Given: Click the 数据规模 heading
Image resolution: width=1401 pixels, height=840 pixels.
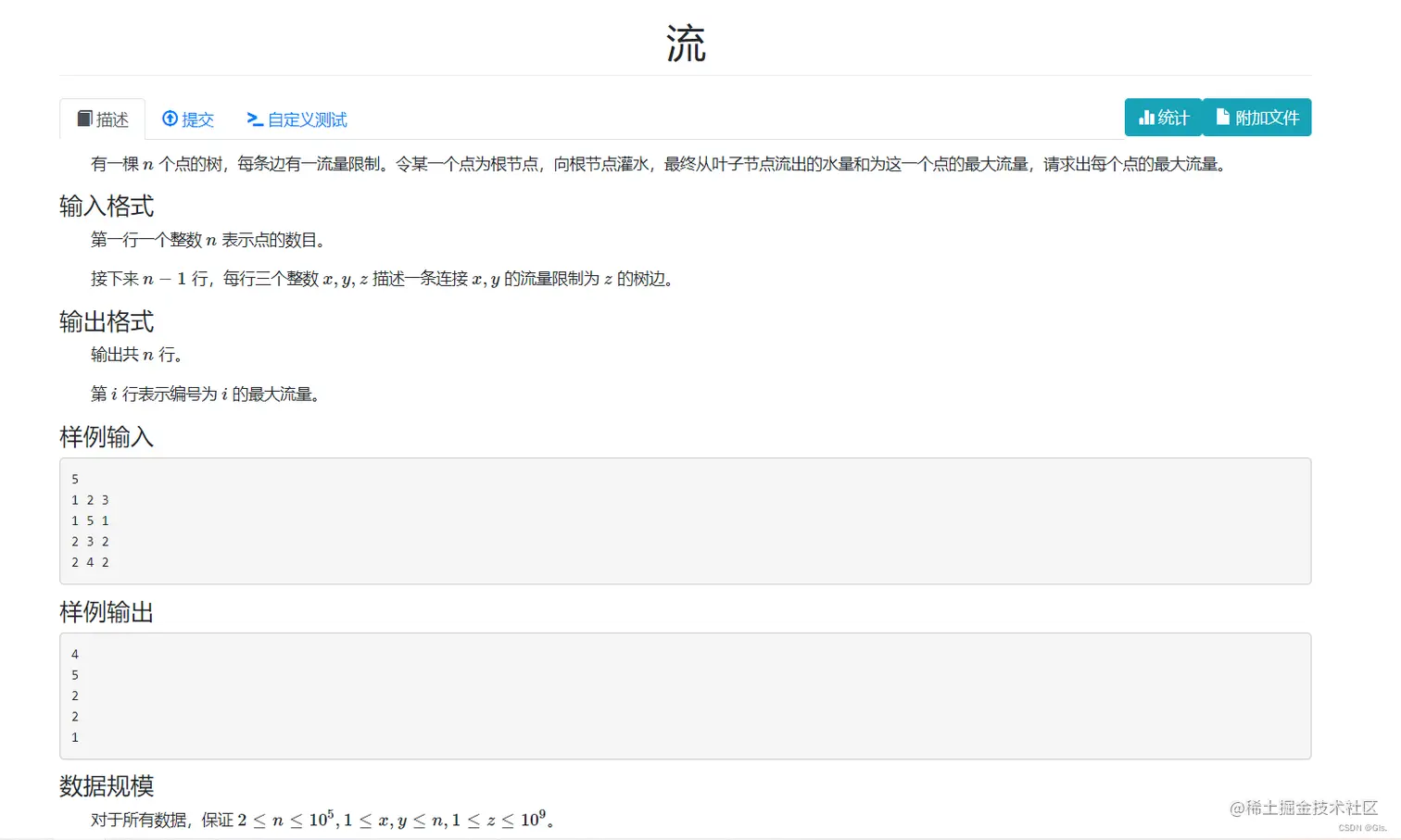Looking at the screenshot, I should pos(107,786).
